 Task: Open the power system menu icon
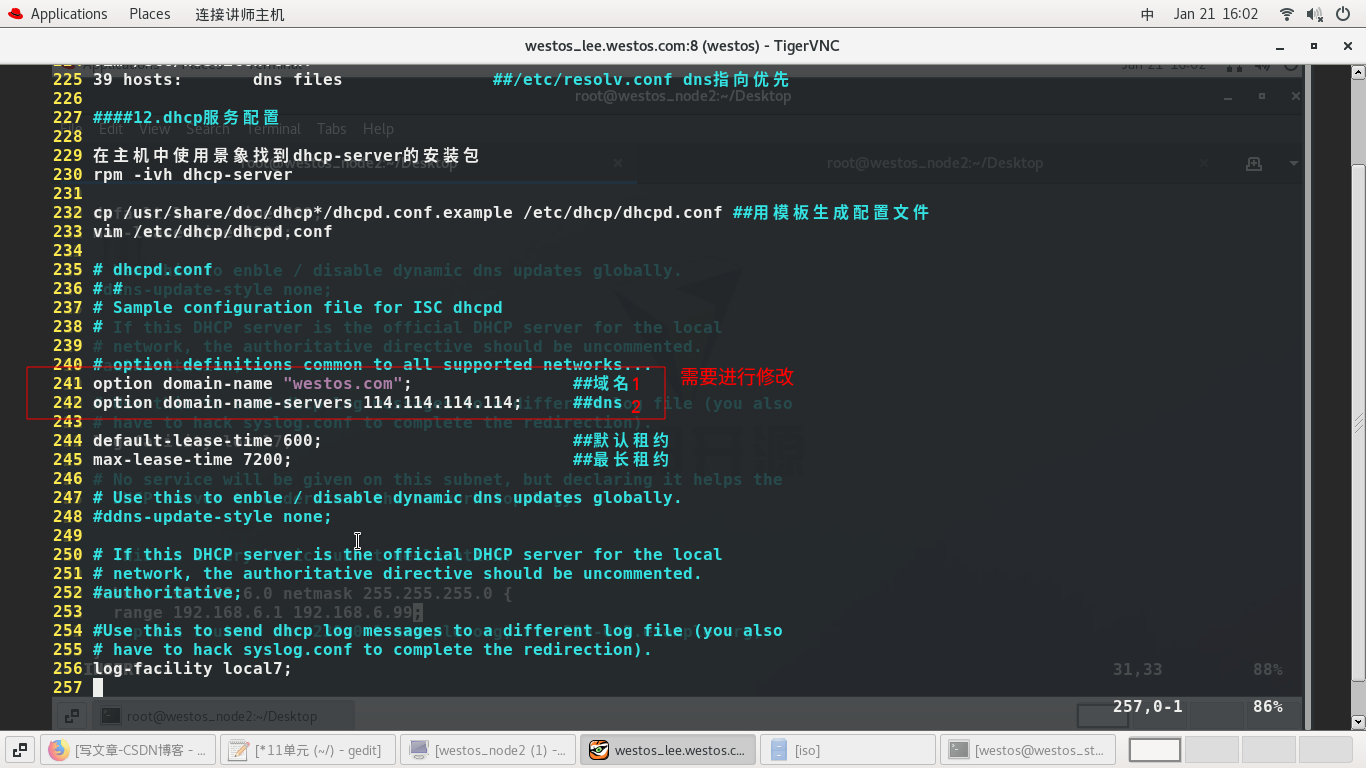pos(1342,14)
